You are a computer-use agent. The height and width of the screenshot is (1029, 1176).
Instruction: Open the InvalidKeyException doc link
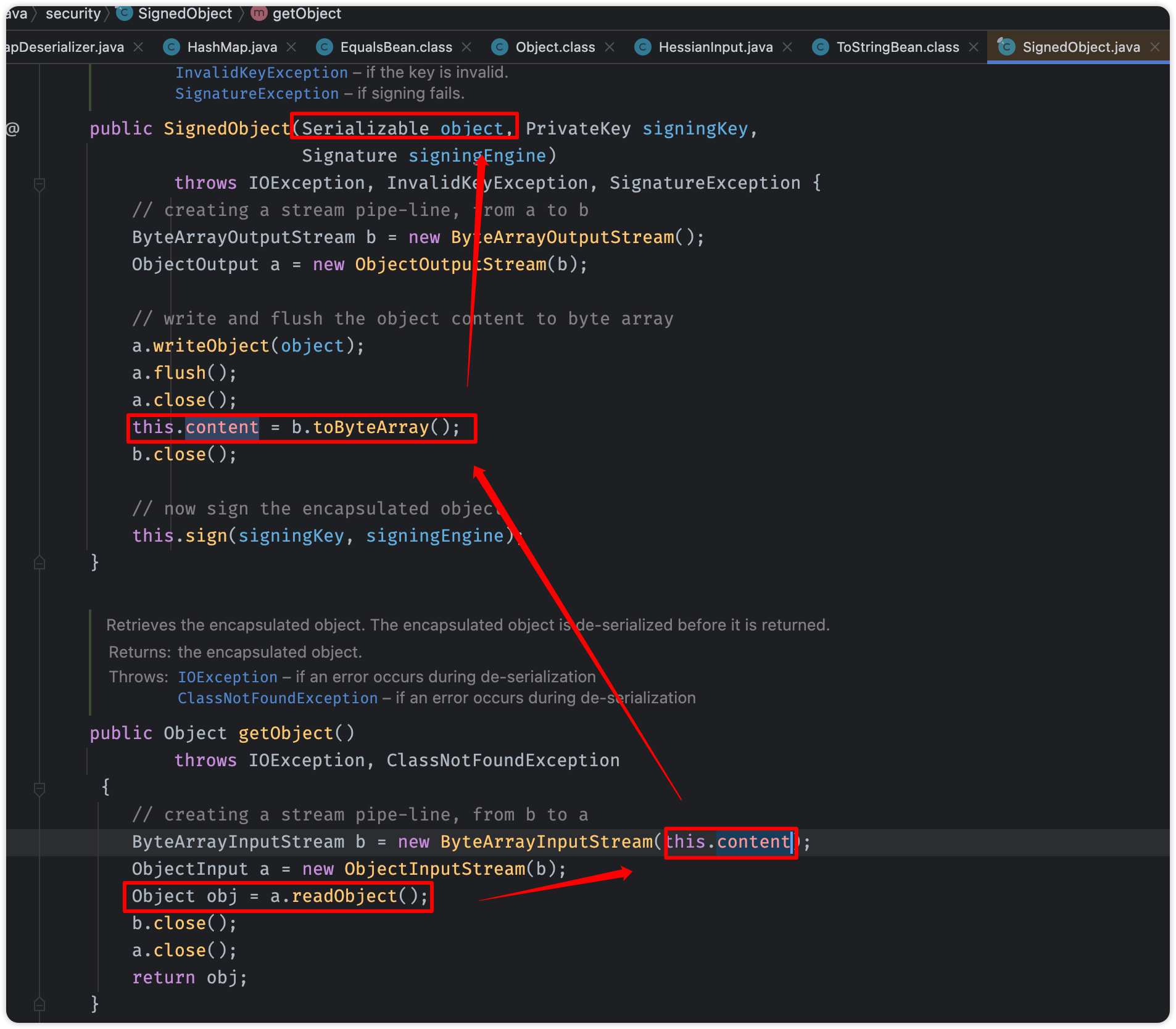(262, 73)
